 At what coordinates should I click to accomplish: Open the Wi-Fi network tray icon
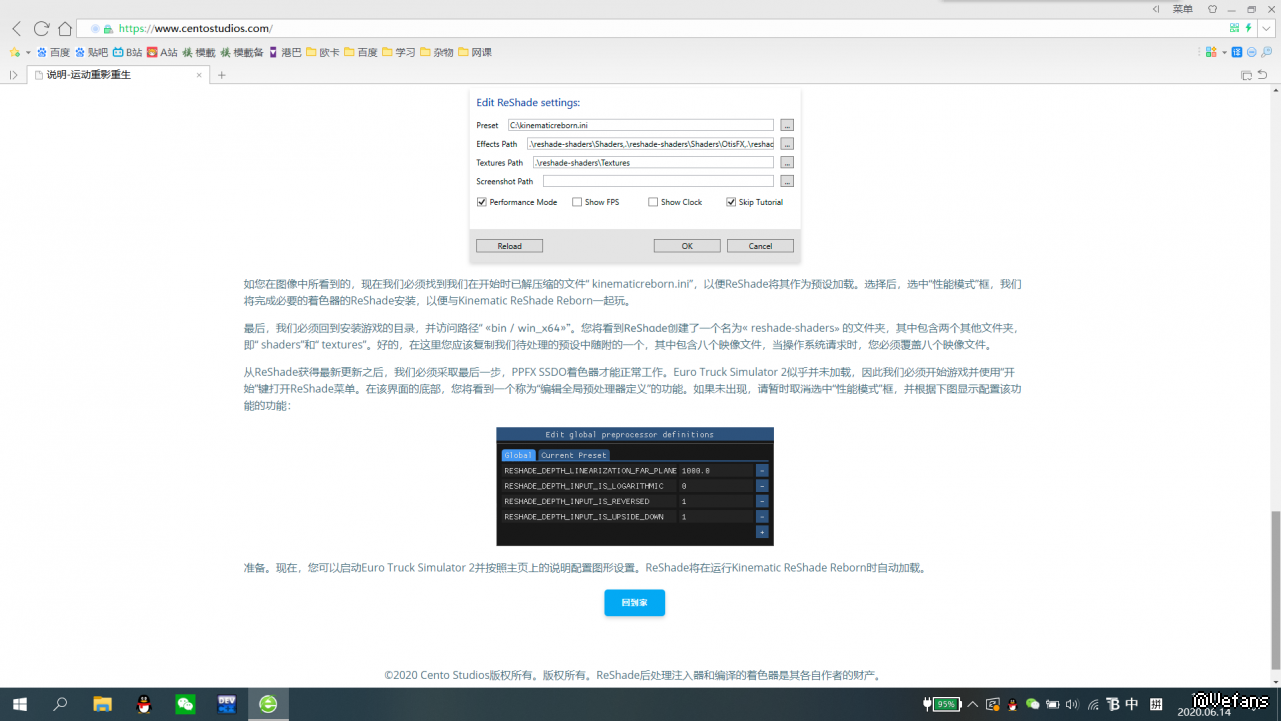(x=1093, y=704)
